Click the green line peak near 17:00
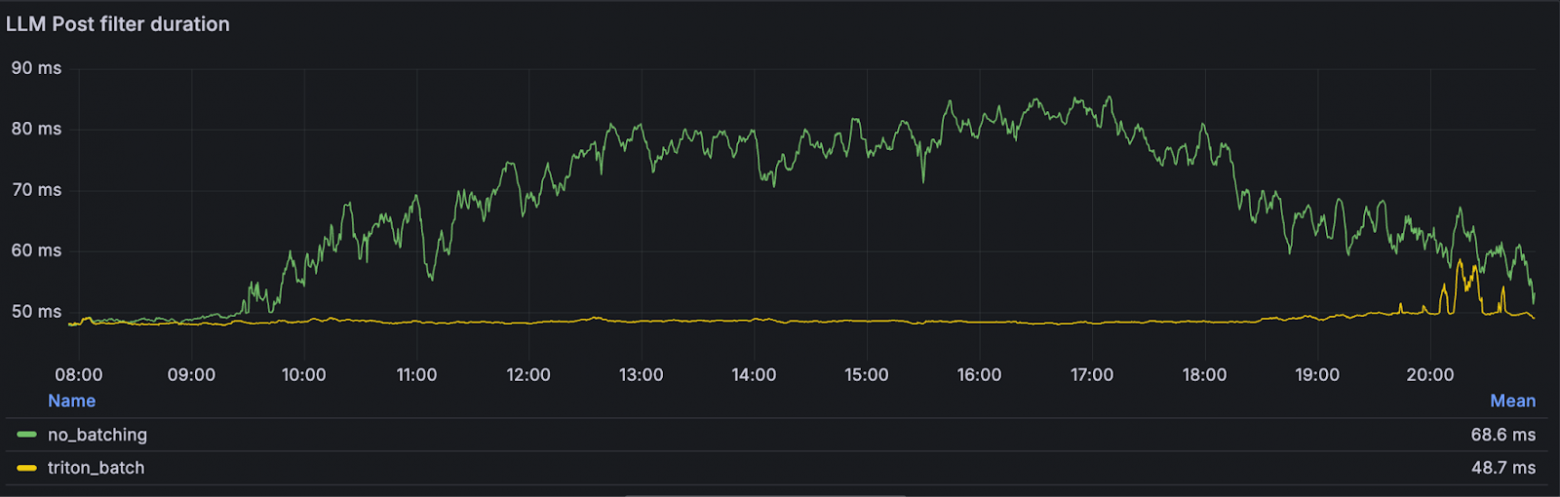The image size is (1560, 497). (1108, 97)
